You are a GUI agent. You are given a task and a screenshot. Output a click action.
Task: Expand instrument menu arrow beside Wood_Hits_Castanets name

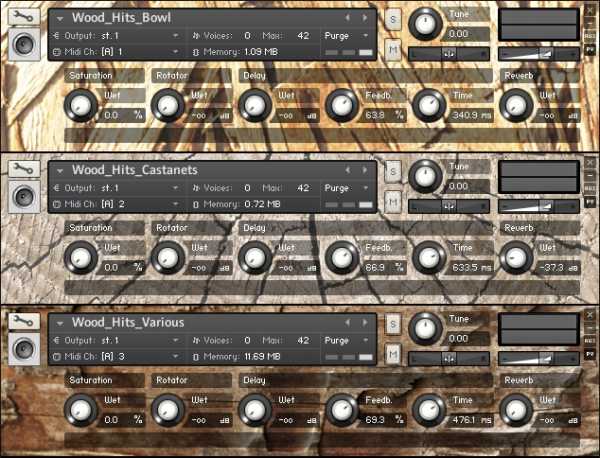click(60, 171)
